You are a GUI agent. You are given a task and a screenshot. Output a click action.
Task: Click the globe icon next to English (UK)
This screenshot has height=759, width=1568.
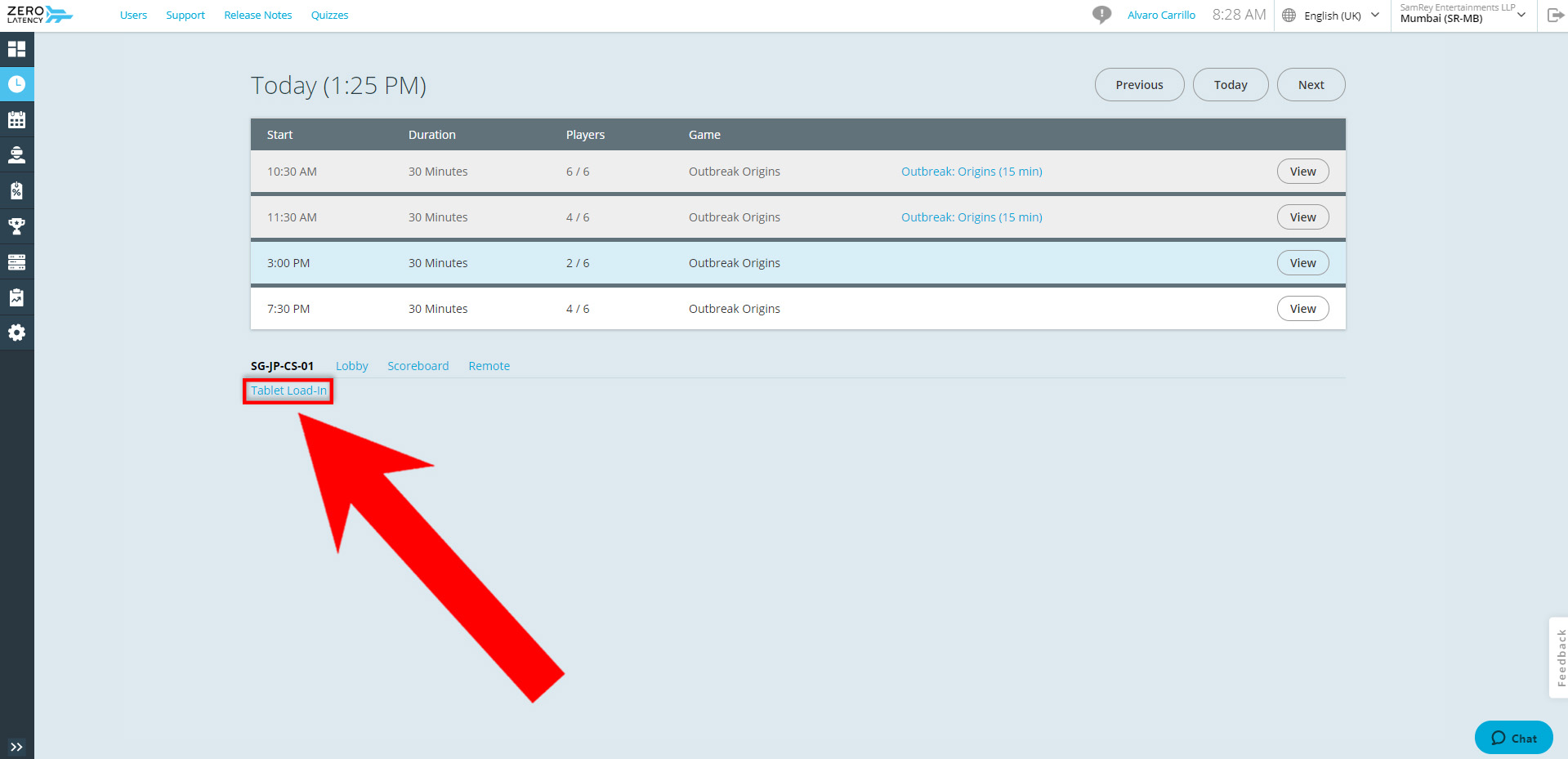coord(1288,15)
